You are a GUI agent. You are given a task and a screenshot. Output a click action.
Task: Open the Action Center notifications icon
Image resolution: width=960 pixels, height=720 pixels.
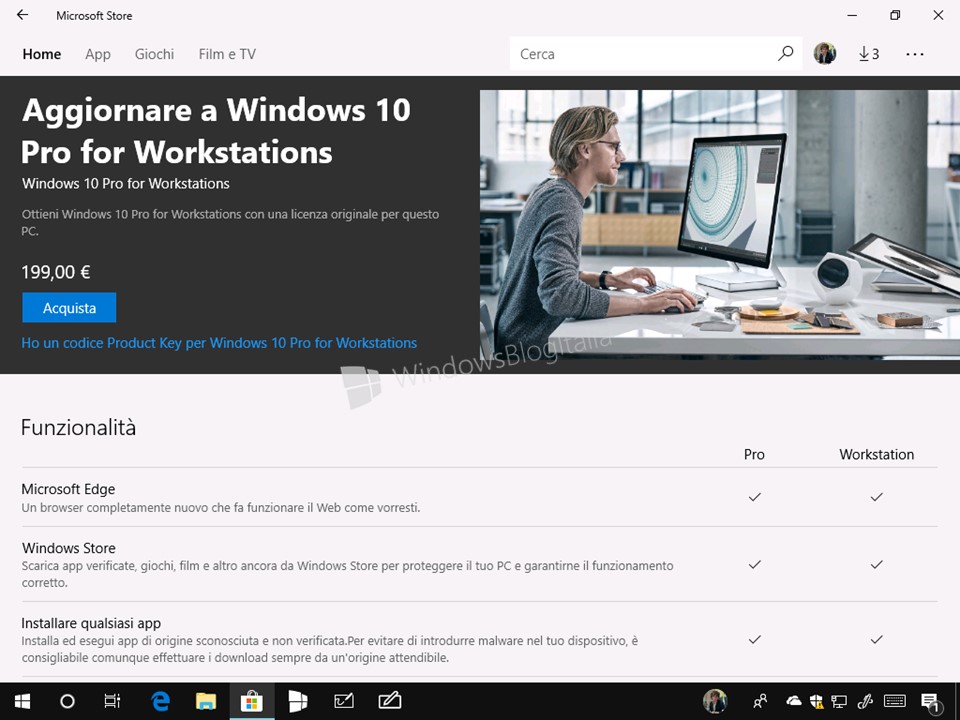[931, 702]
